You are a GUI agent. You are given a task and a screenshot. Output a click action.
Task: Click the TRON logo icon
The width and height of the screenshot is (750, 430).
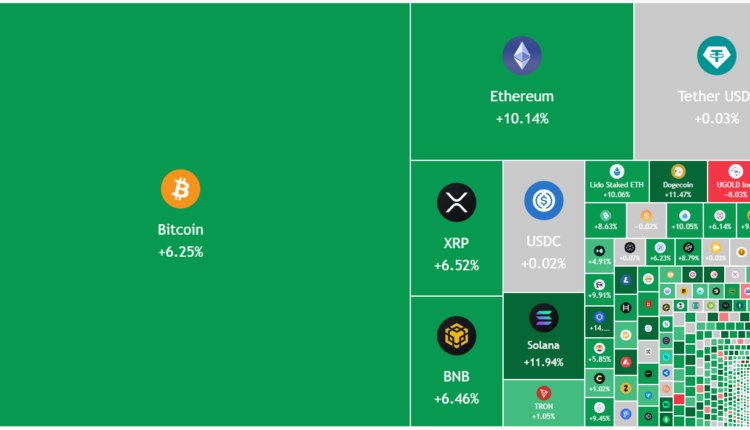(x=544, y=393)
